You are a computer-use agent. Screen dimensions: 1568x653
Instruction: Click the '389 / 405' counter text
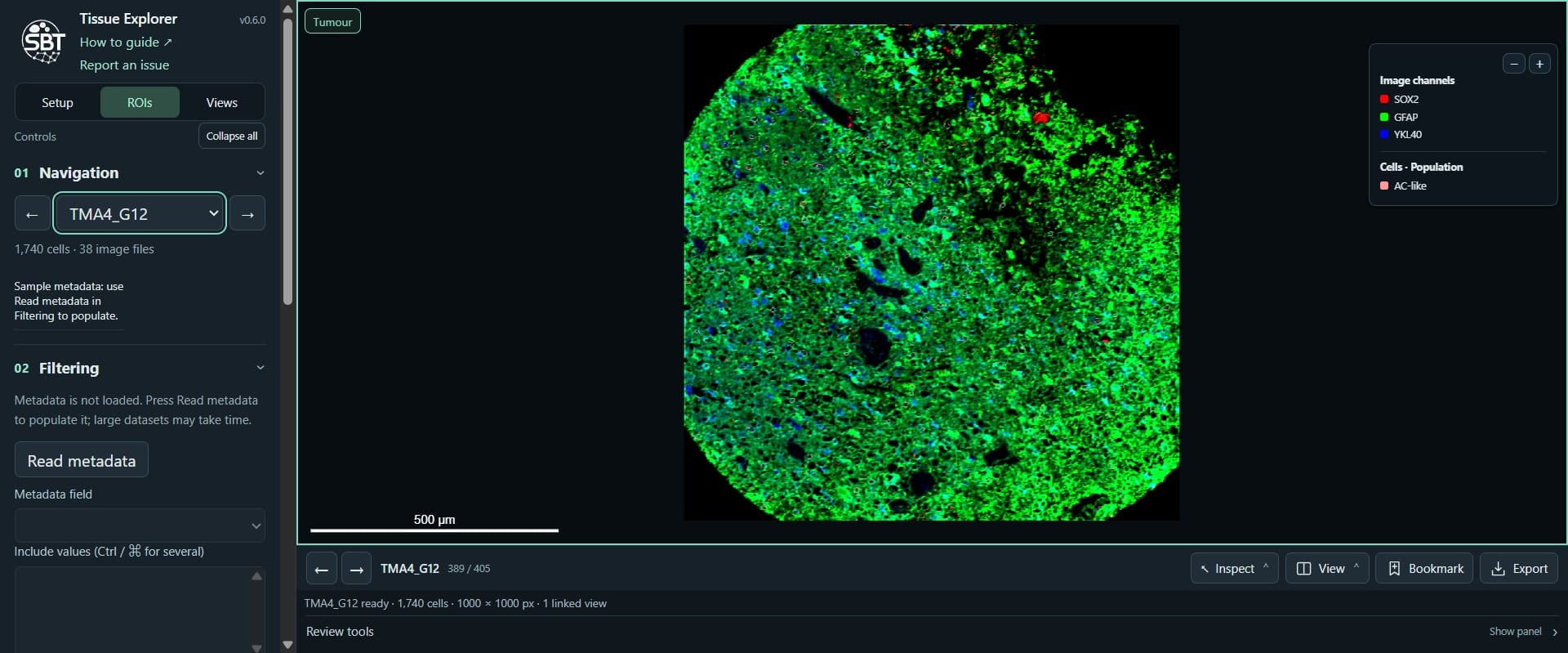point(469,569)
